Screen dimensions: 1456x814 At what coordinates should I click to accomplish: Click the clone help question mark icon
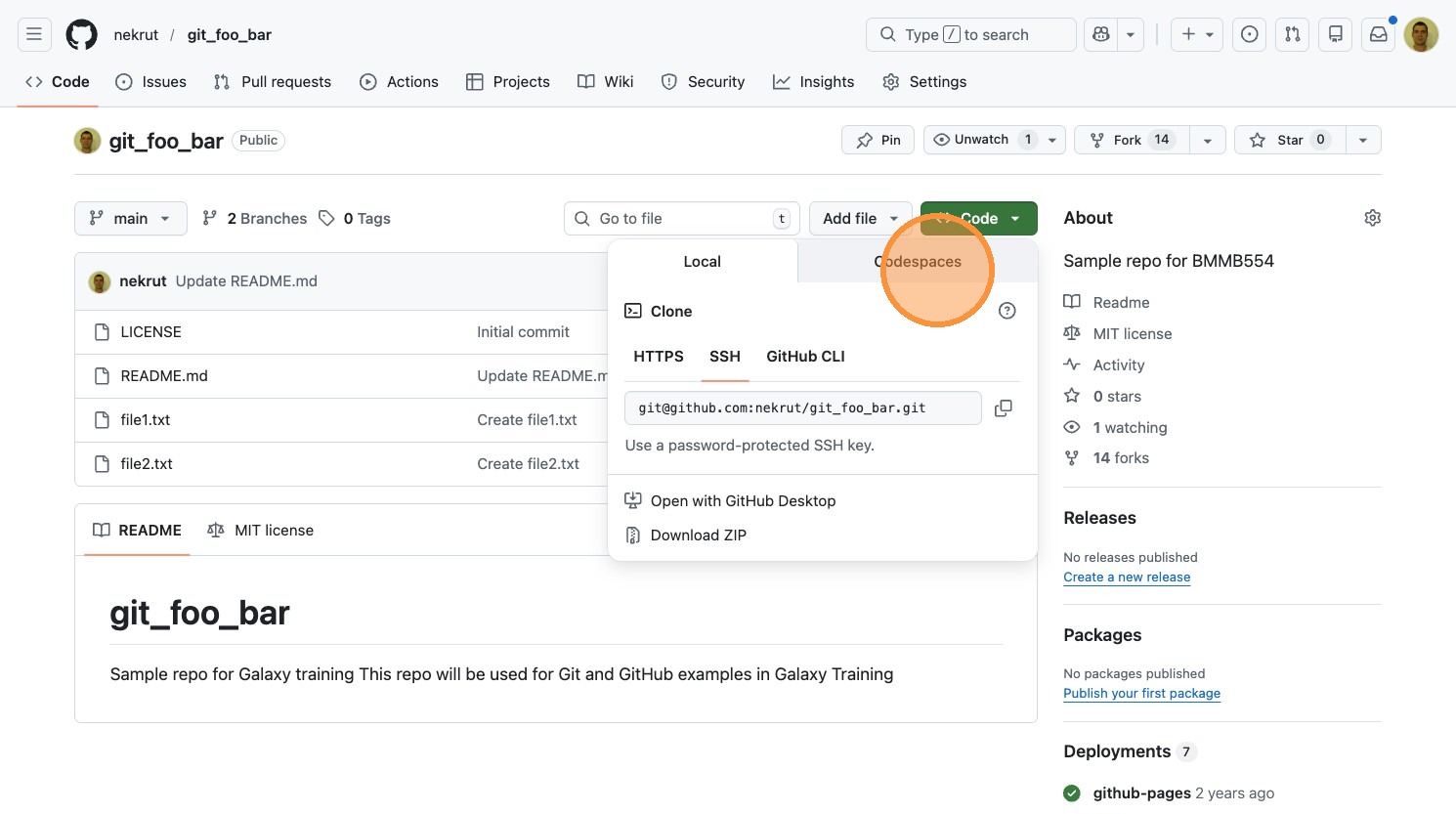click(x=1006, y=311)
